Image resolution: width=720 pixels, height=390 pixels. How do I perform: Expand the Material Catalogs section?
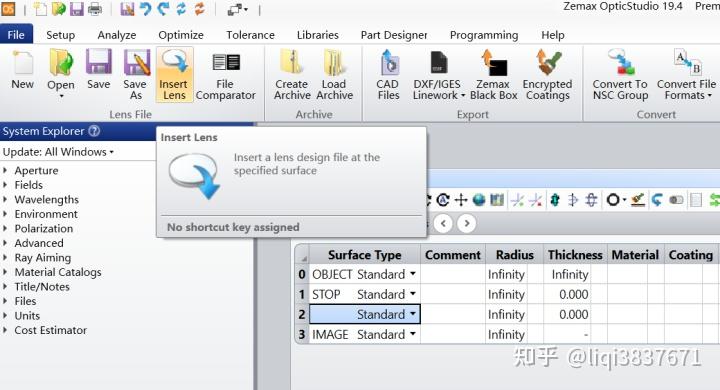pyautogui.click(x=5, y=272)
